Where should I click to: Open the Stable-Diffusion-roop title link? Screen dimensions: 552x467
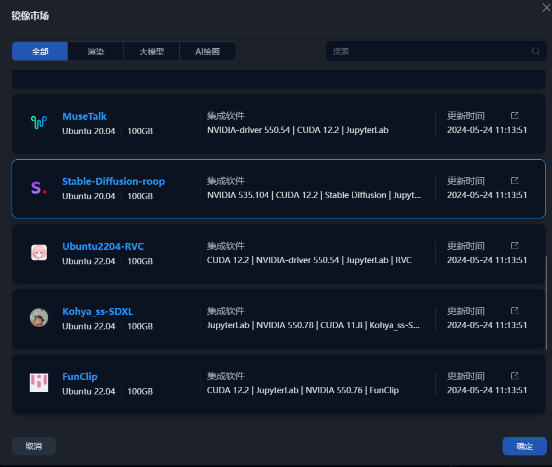[113, 182]
